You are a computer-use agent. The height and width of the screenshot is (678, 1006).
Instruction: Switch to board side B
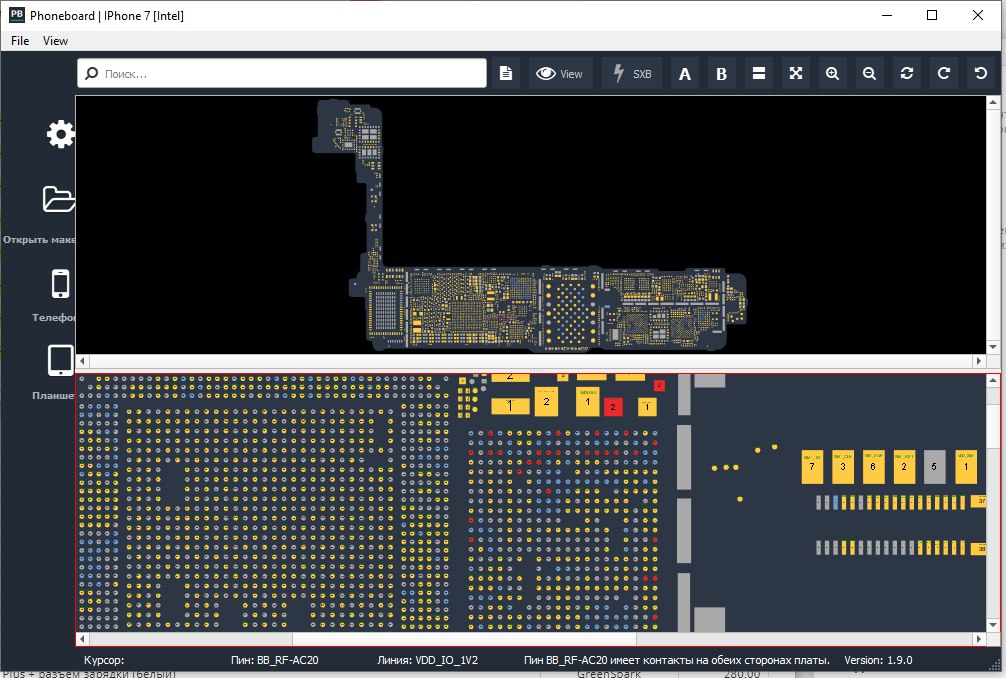pos(721,74)
